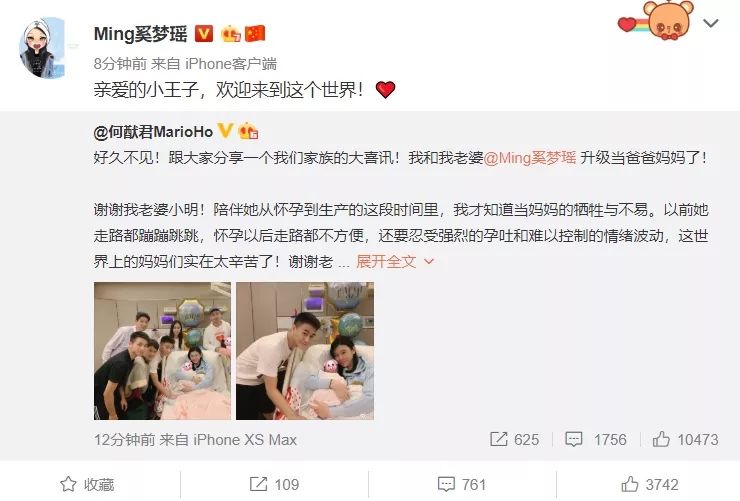Expand full text with 展开全文
This screenshot has height=501, width=740.
tap(395, 261)
